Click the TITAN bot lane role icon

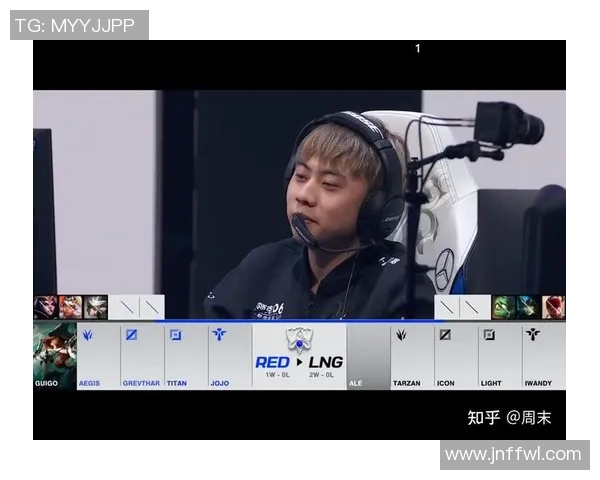coord(175,335)
